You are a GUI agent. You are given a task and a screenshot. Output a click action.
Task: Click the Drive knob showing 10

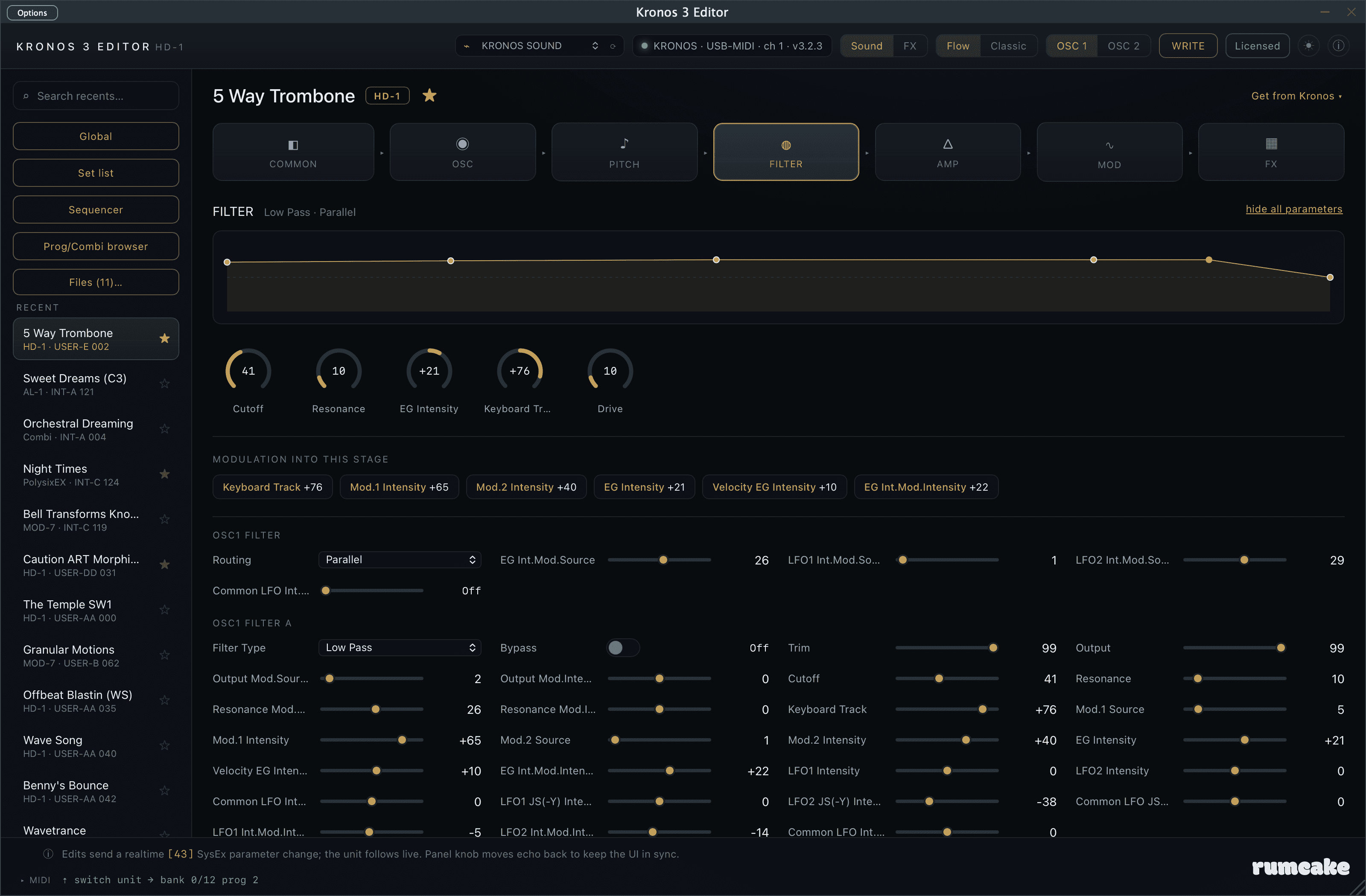pyautogui.click(x=610, y=371)
